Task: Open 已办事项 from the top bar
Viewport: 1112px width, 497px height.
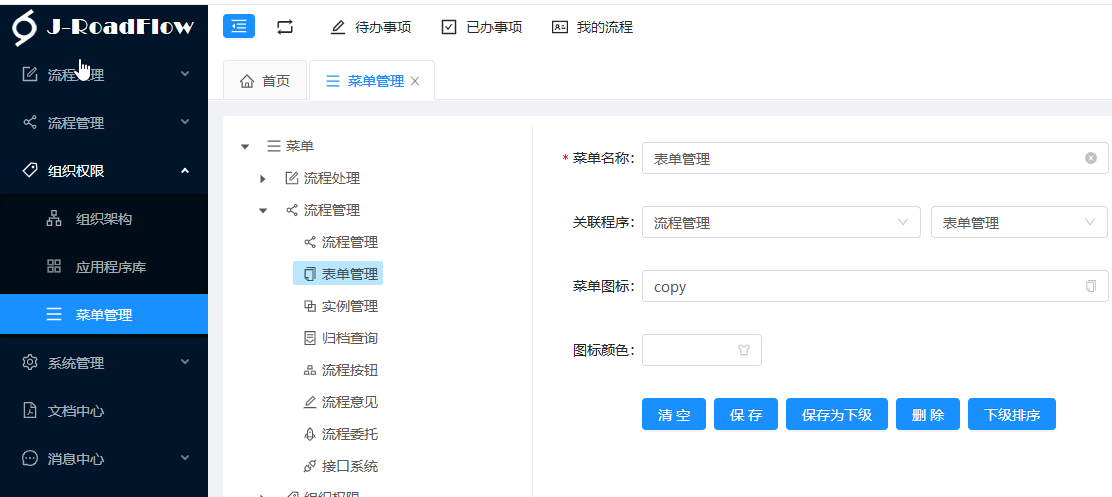Action: point(482,27)
